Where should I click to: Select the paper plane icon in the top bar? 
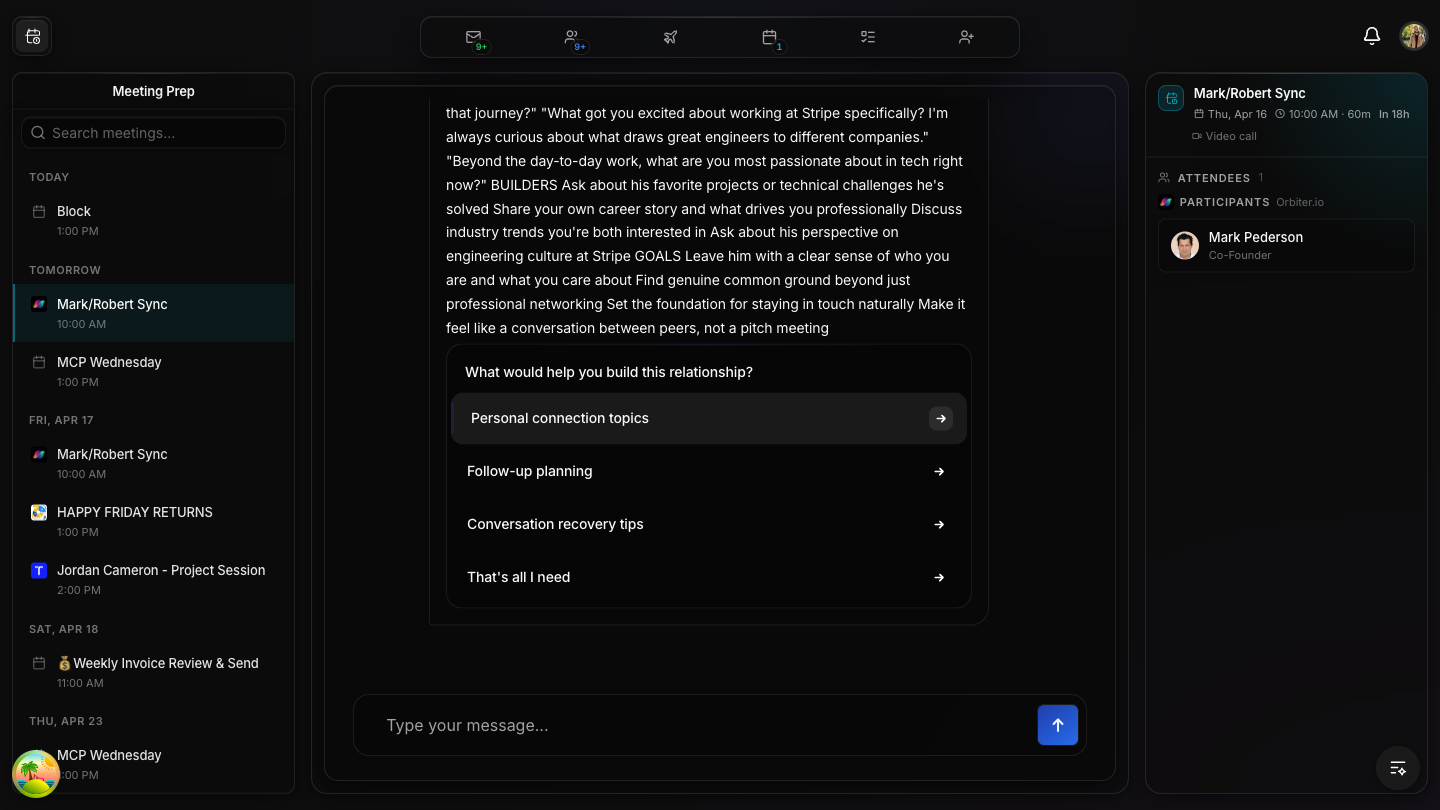pos(670,36)
